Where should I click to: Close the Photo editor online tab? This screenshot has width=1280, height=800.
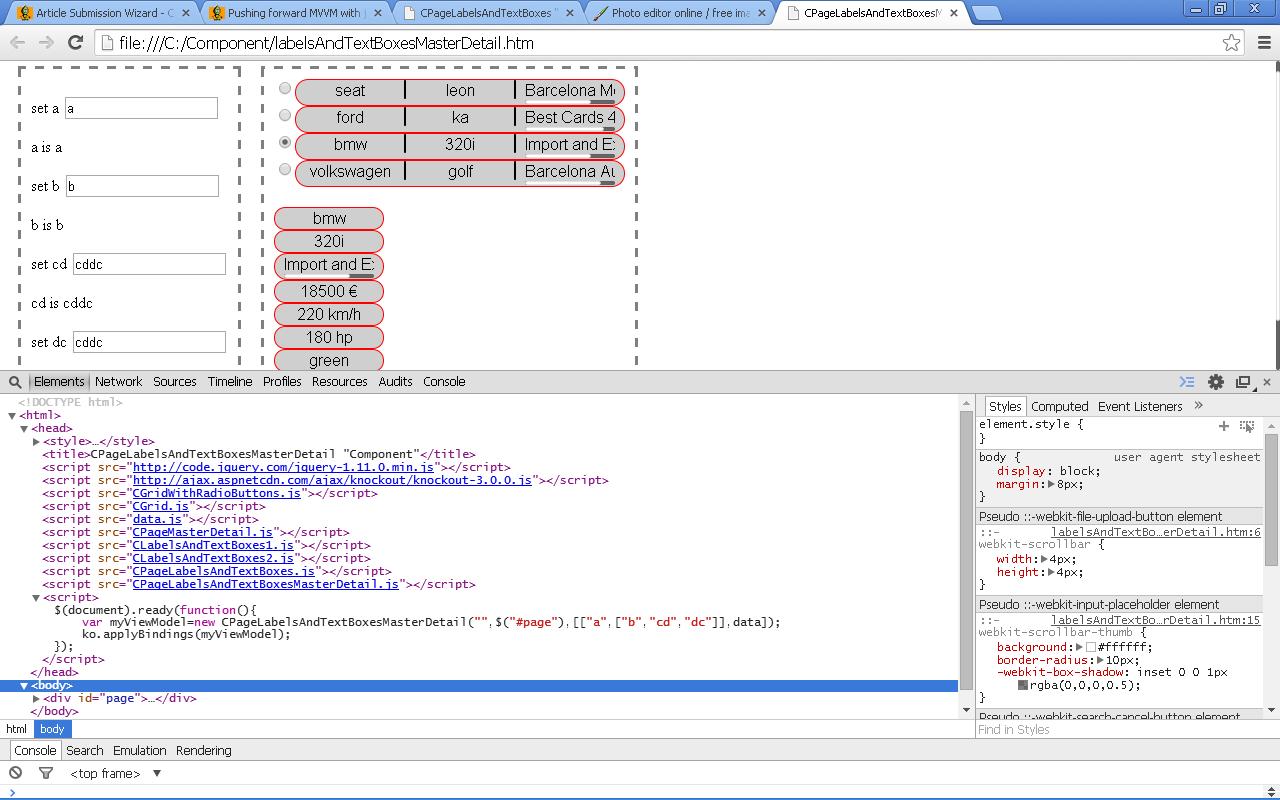point(761,14)
